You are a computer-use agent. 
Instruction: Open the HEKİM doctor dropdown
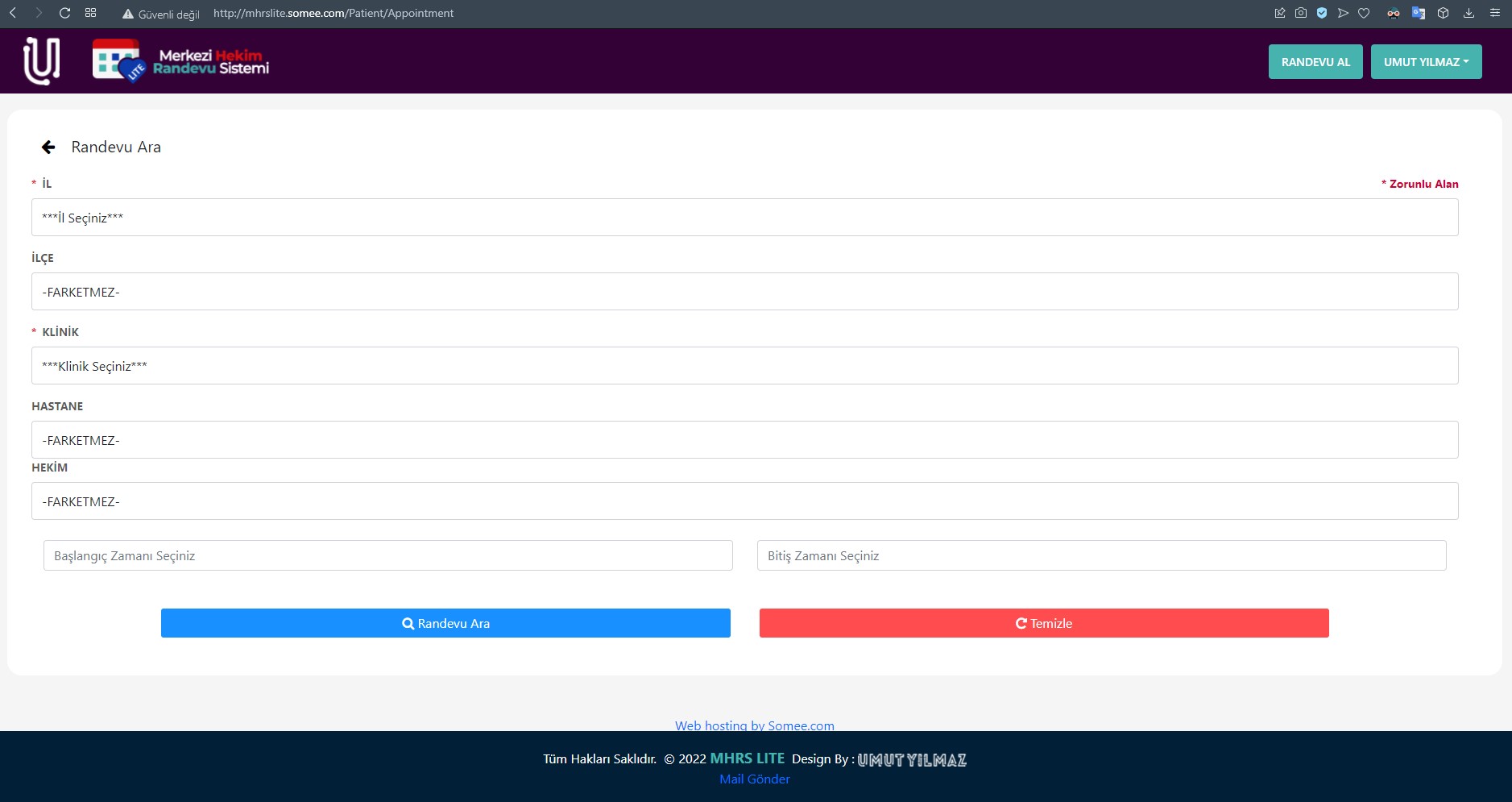click(x=744, y=501)
